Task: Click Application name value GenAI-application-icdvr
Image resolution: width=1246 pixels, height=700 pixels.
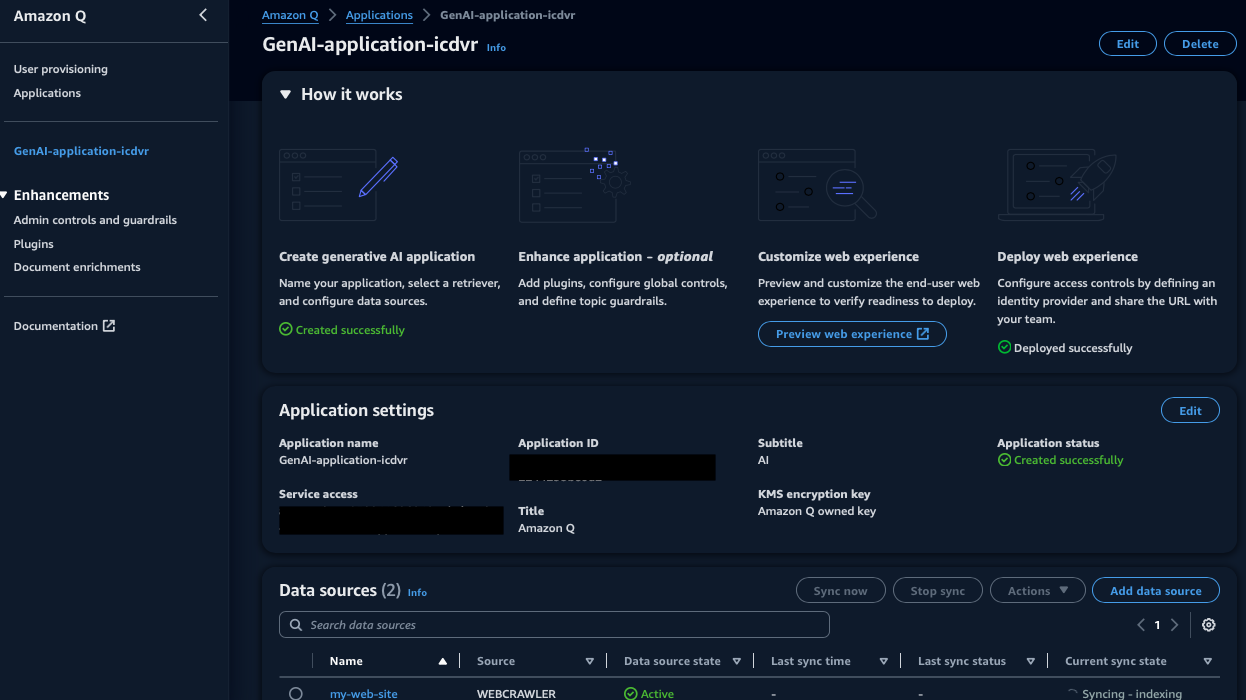Action: 343,460
